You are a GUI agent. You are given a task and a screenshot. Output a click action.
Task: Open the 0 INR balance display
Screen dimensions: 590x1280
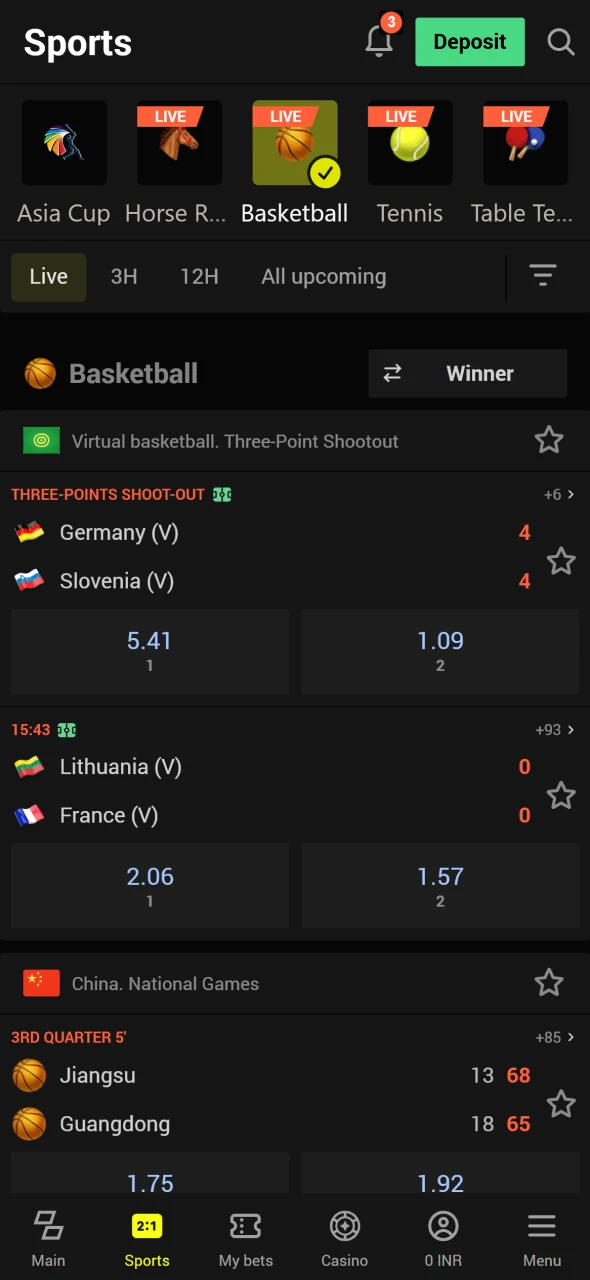[x=442, y=1226]
